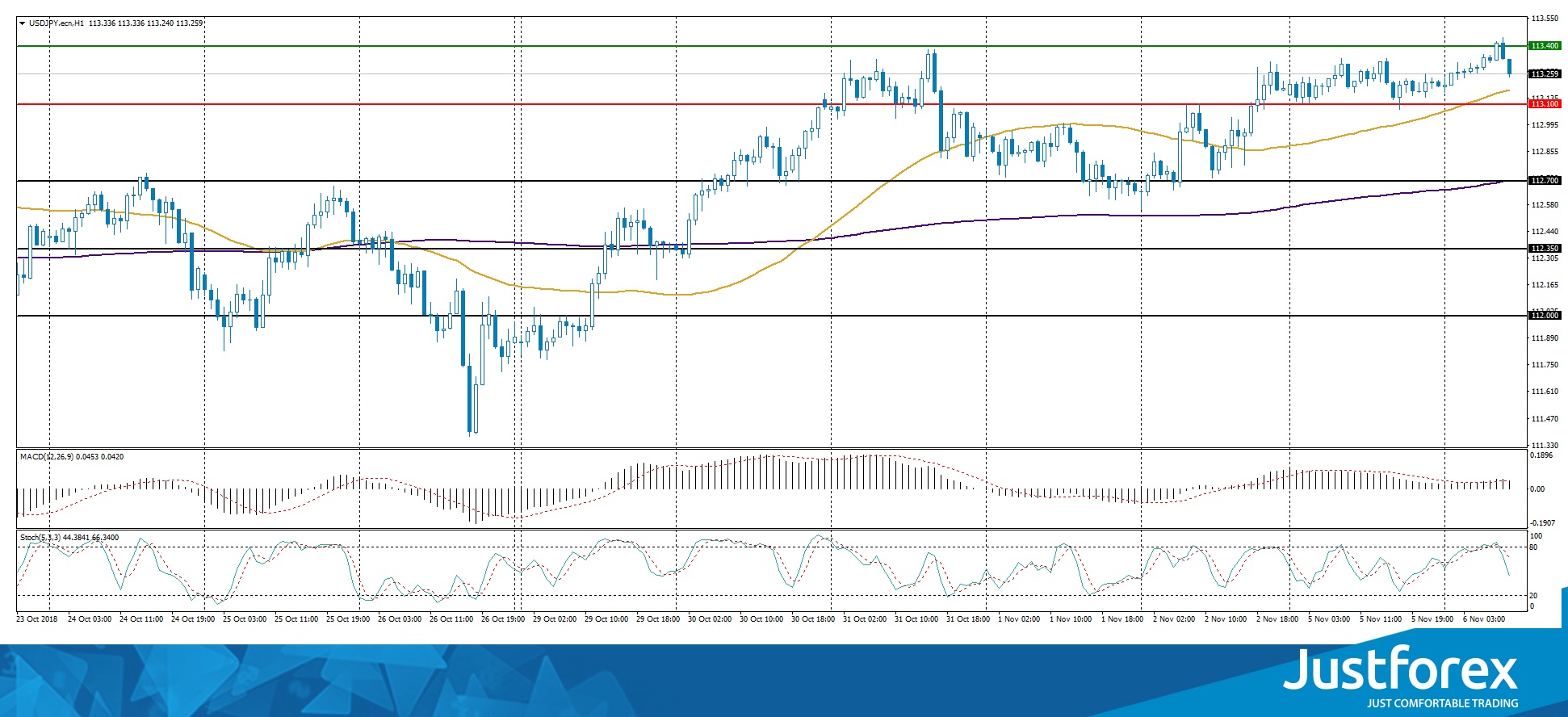Click the MACD scale value 0.1896
The width and height of the screenshot is (1568, 717).
[1541, 455]
